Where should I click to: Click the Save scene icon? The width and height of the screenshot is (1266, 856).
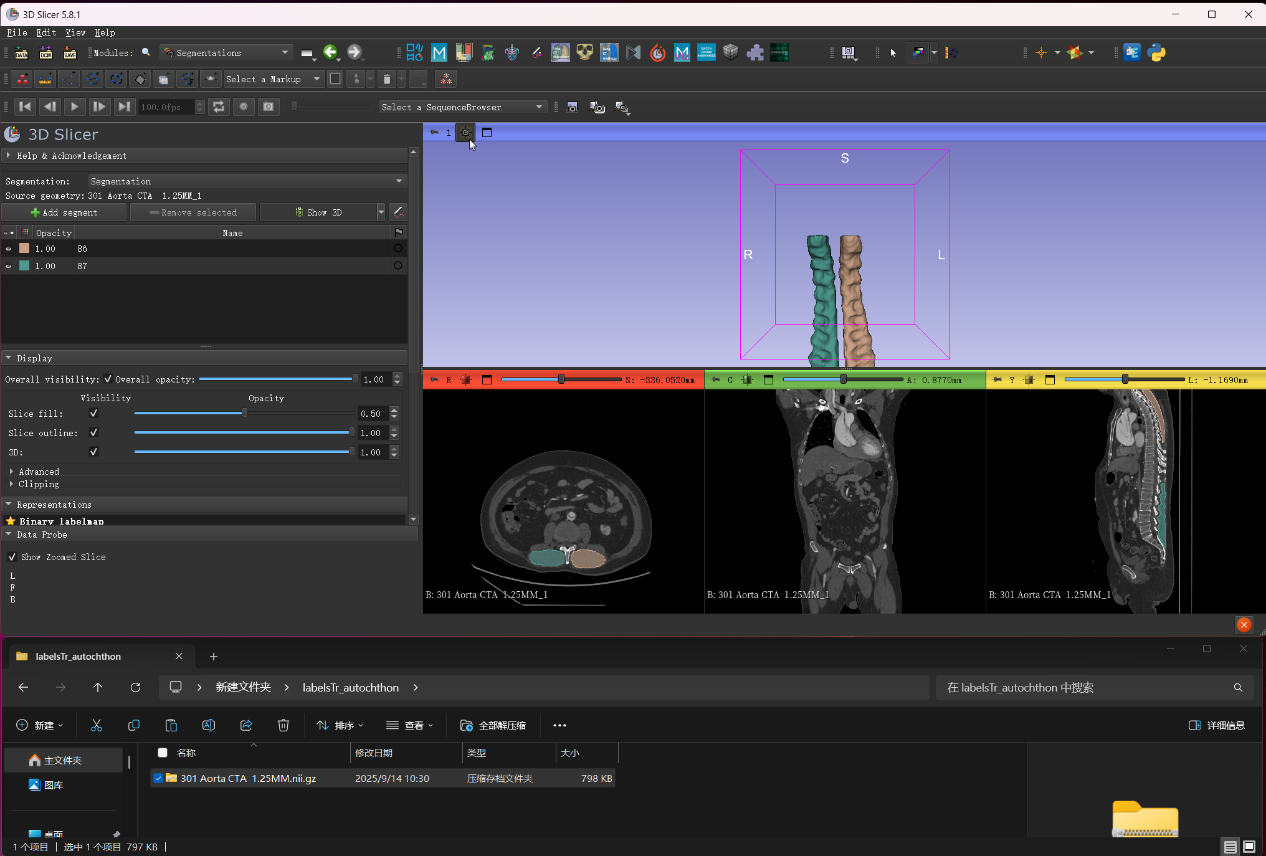(x=70, y=53)
